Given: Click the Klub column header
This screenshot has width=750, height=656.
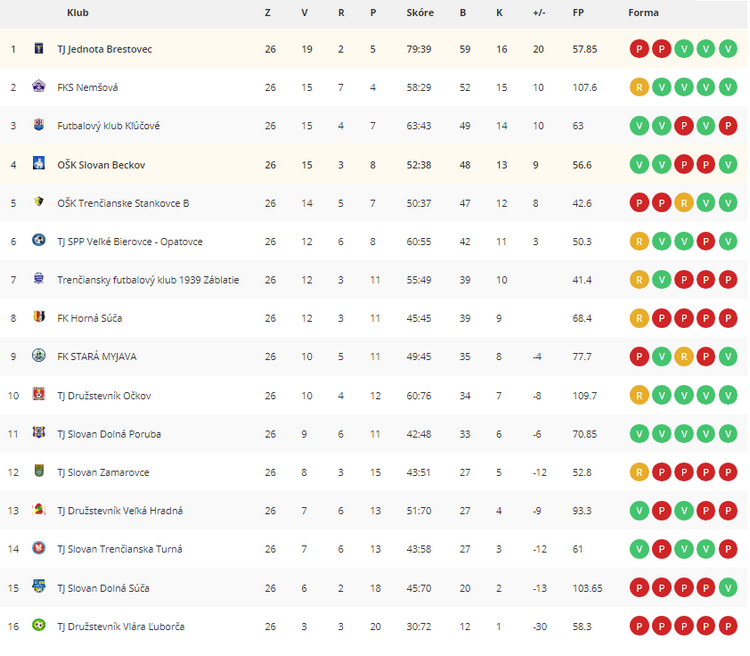Looking at the screenshot, I should coord(77,13).
